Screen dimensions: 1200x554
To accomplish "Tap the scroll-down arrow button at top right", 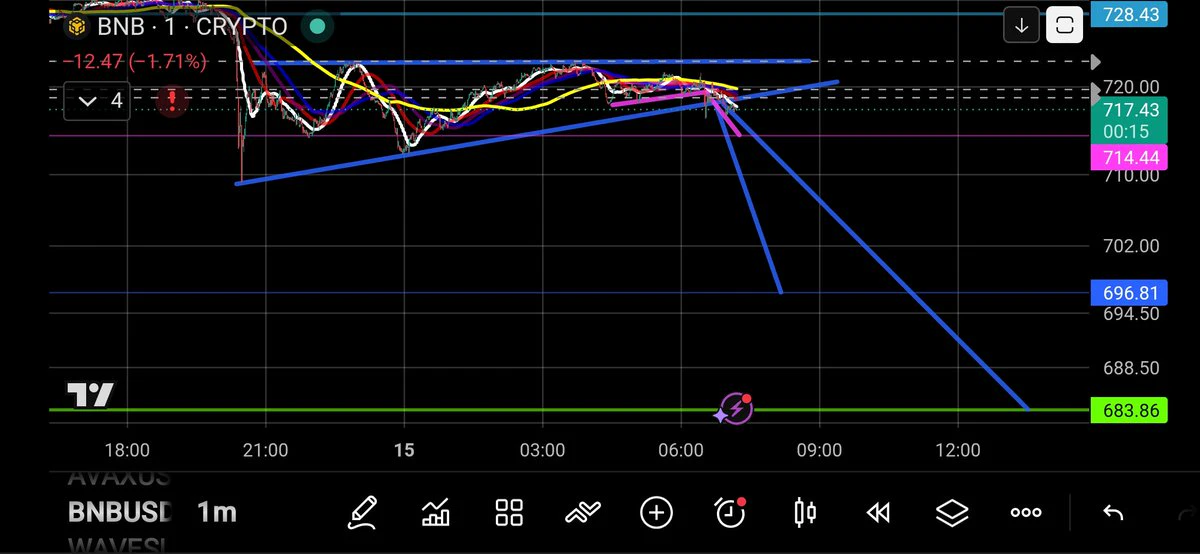I will point(1021,26).
